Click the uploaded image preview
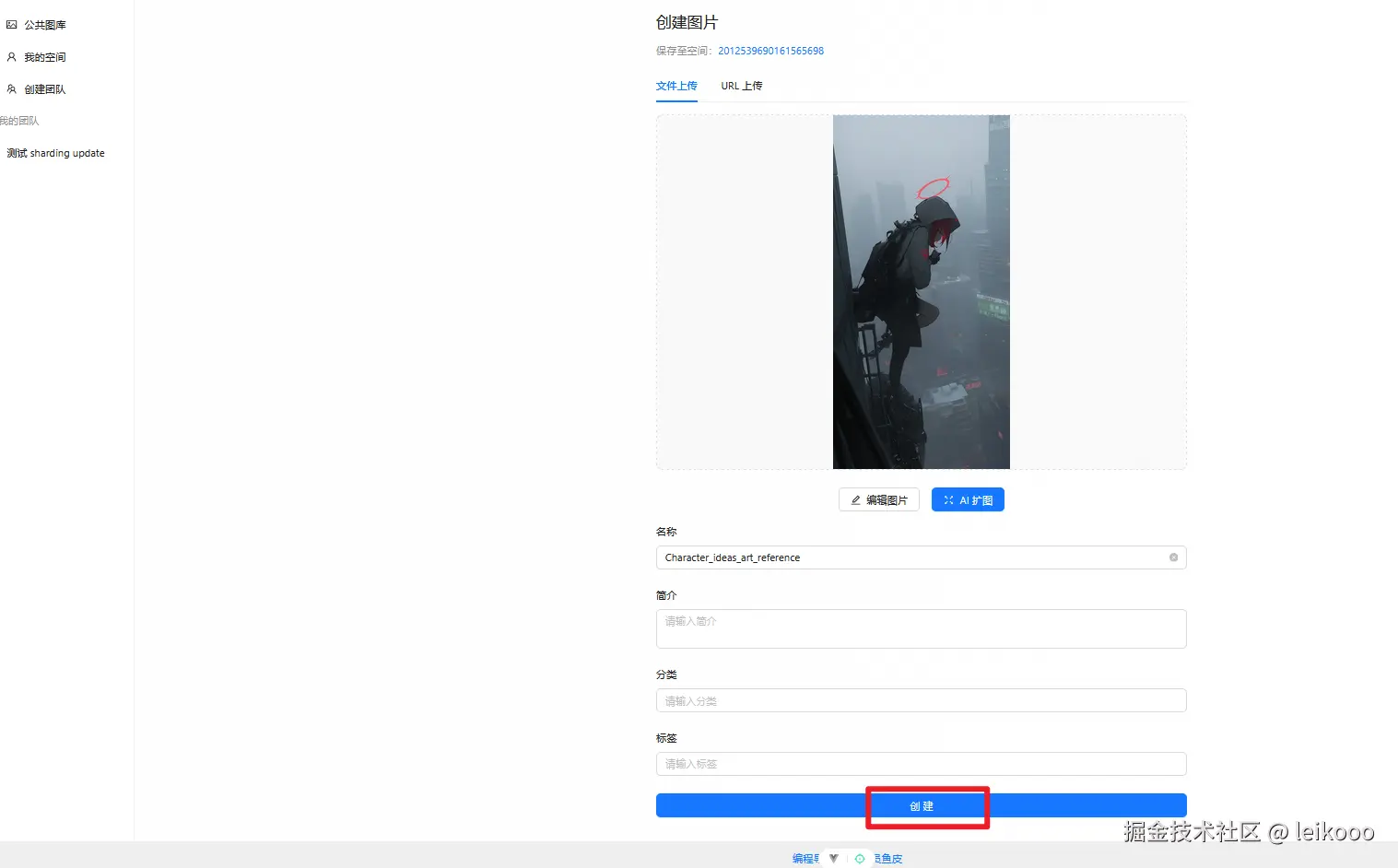 922,292
